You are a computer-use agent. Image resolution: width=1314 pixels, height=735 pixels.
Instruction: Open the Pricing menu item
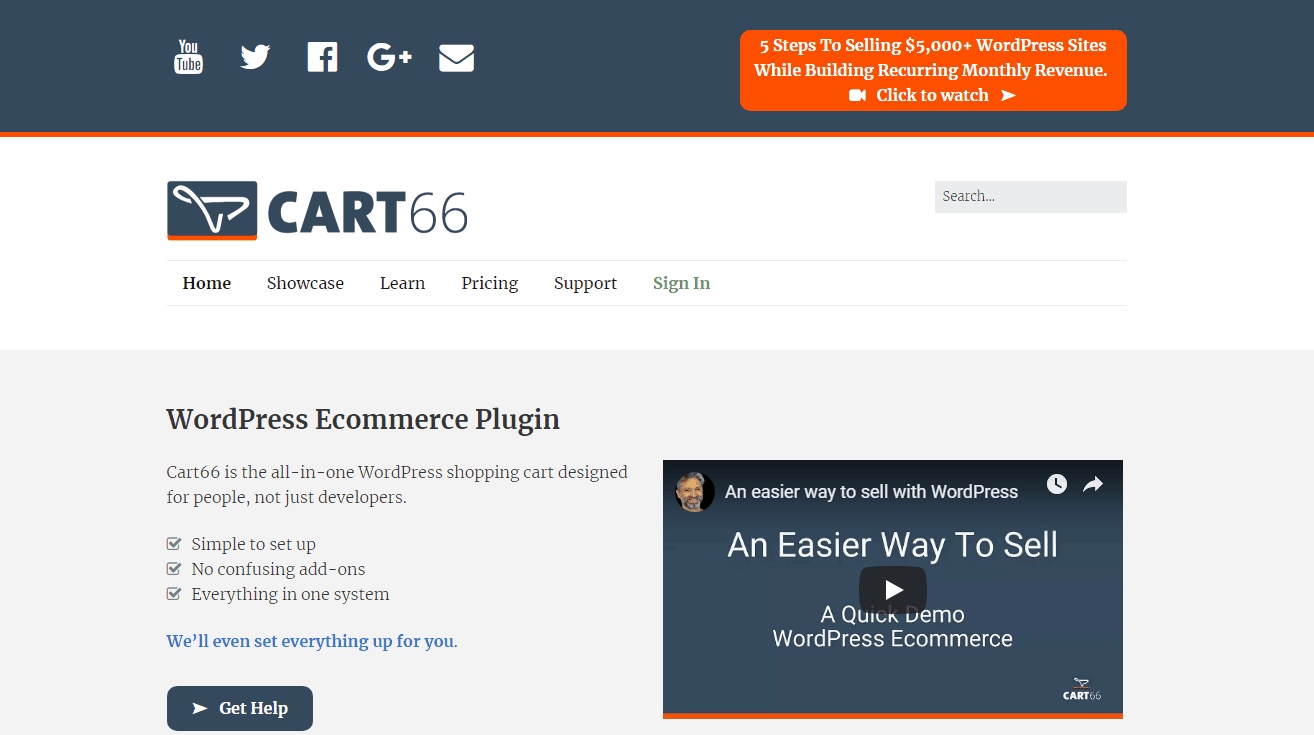click(x=489, y=283)
